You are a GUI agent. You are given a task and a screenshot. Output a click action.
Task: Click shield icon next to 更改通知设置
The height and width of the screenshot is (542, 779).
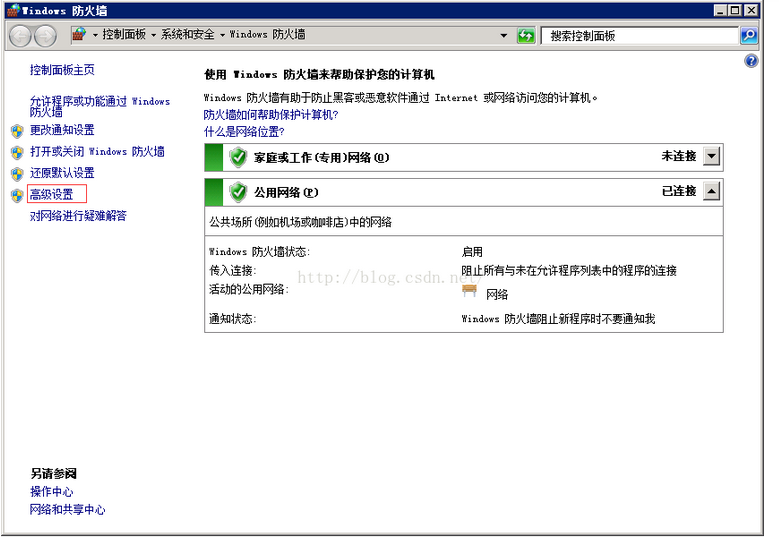point(17,131)
